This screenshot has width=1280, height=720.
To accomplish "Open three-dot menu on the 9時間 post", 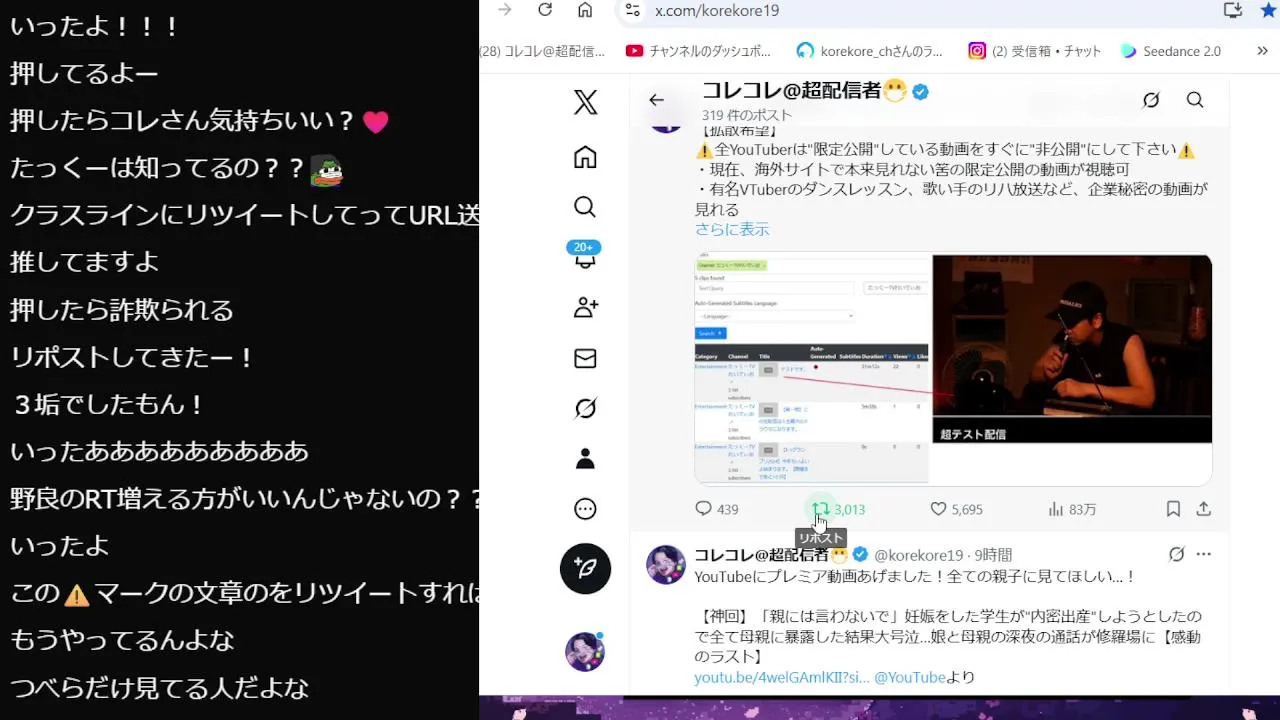I will tap(1204, 554).
